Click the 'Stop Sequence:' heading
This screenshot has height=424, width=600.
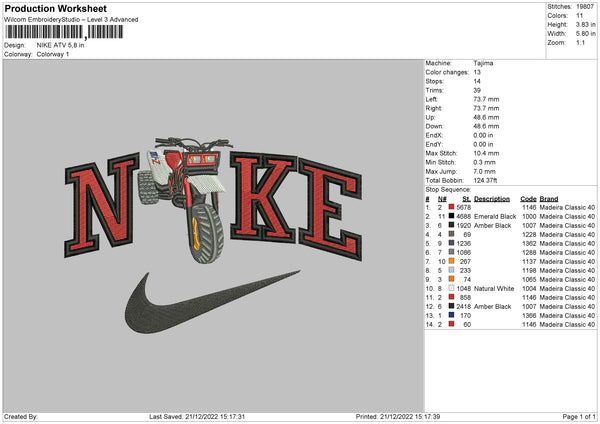click(448, 190)
